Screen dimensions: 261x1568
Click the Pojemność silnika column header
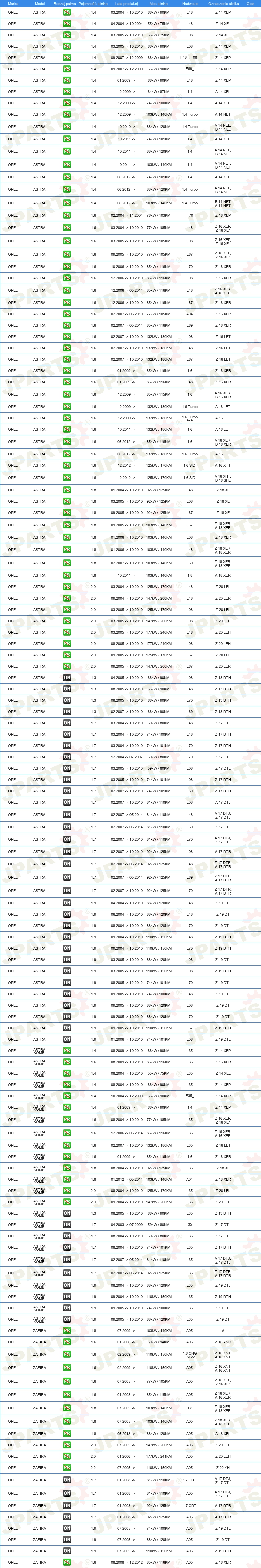click(x=93, y=4)
